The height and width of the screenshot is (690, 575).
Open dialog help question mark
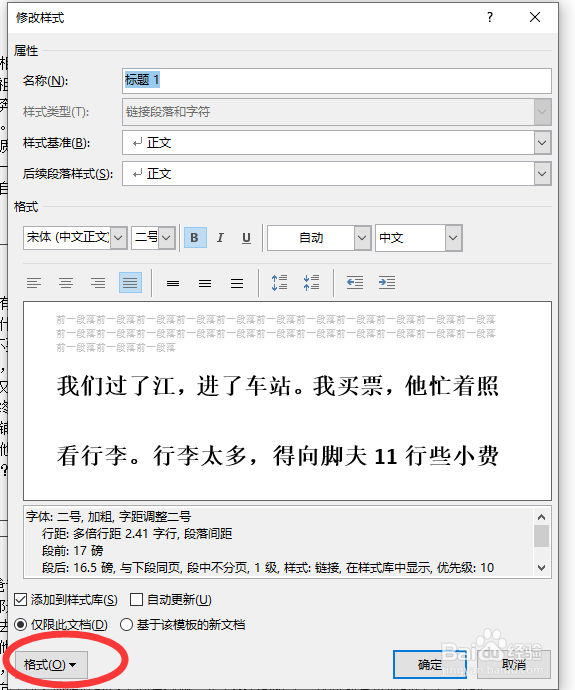pyautogui.click(x=490, y=18)
